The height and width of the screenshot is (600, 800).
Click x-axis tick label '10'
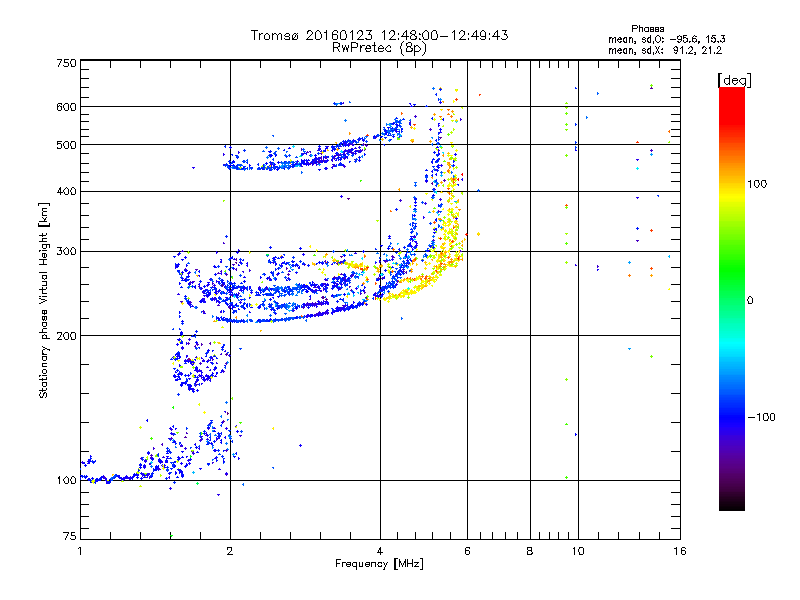pyautogui.click(x=578, y=551)
